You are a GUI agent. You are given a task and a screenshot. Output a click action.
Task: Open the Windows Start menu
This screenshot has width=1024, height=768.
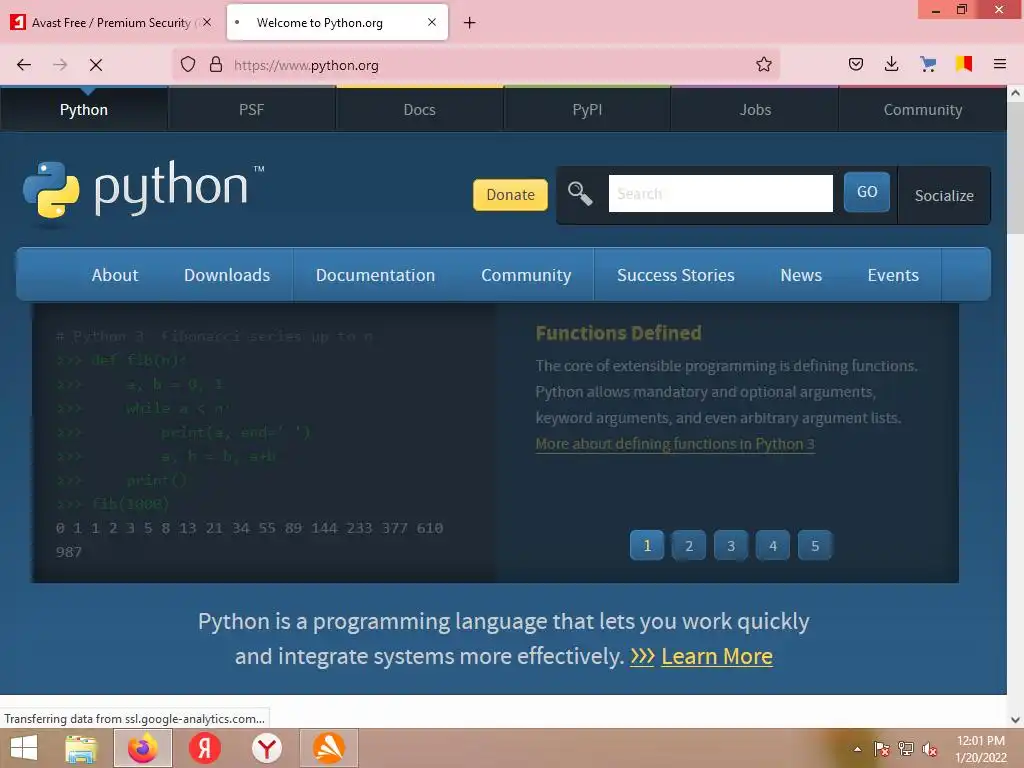click(24, 748)
